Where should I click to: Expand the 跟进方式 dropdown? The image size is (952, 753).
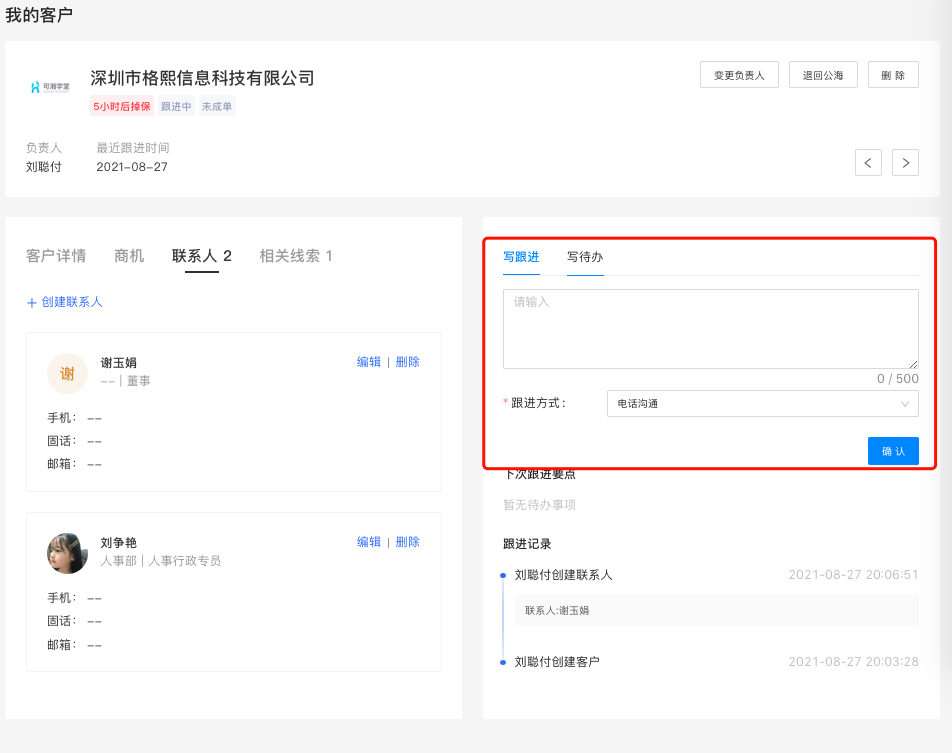click(762, 403)
